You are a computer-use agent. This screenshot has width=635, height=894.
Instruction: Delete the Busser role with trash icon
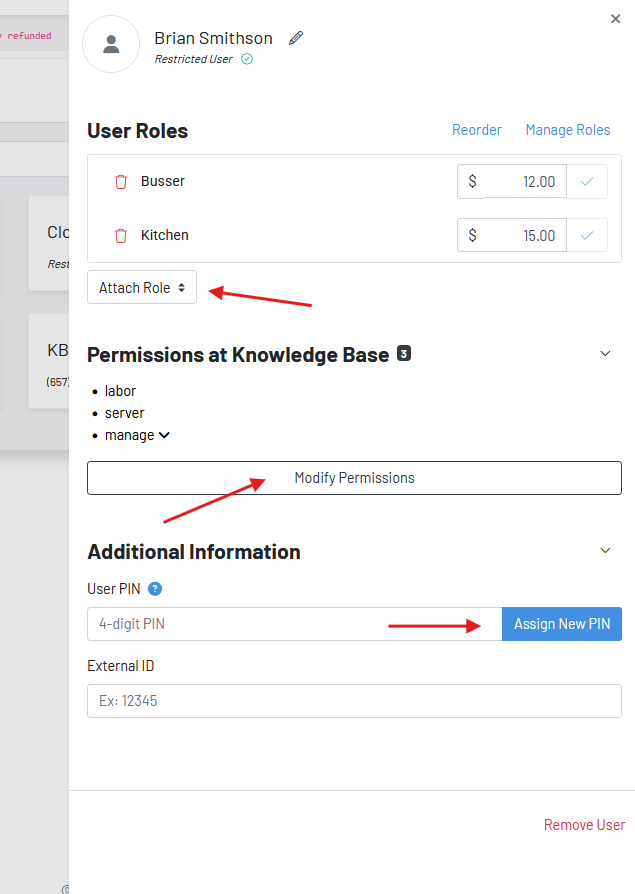[x=121, y=182]
